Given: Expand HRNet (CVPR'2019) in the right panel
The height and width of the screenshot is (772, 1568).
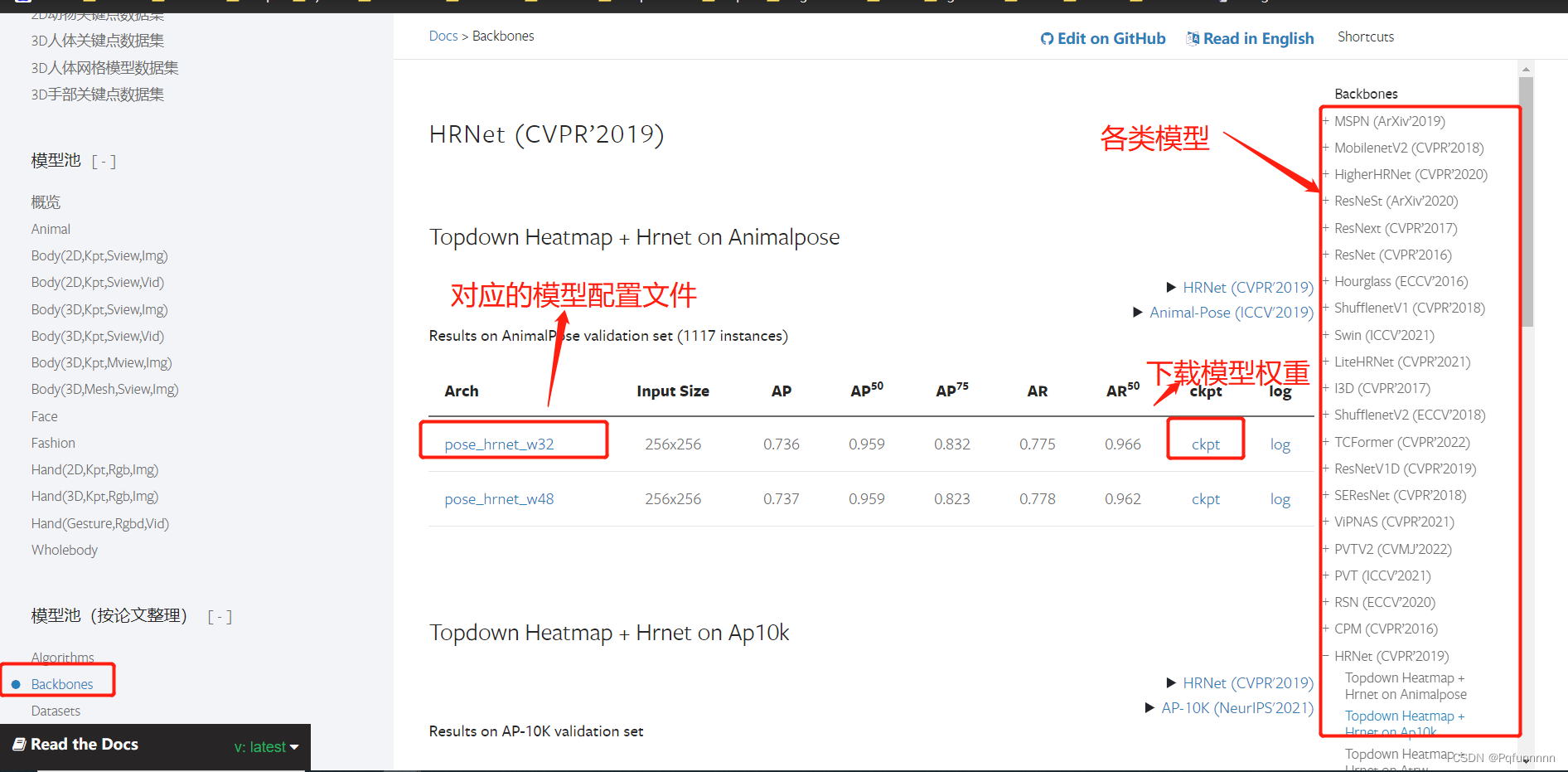Looking at the screenshot, I should point(1326,656).
